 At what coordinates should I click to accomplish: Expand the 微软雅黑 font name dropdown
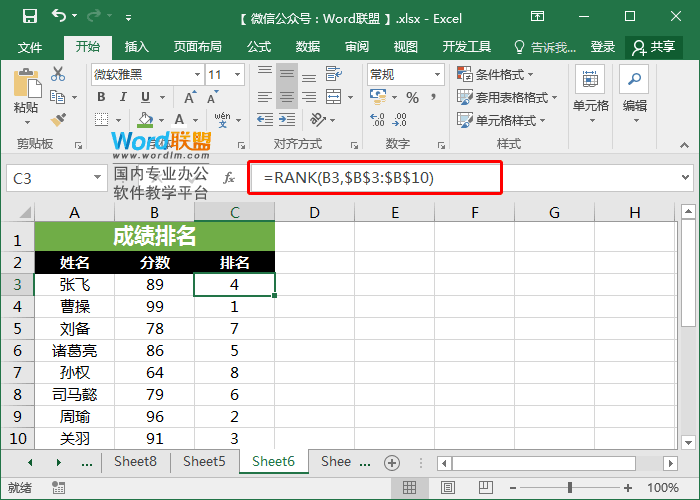coord(197,75)
